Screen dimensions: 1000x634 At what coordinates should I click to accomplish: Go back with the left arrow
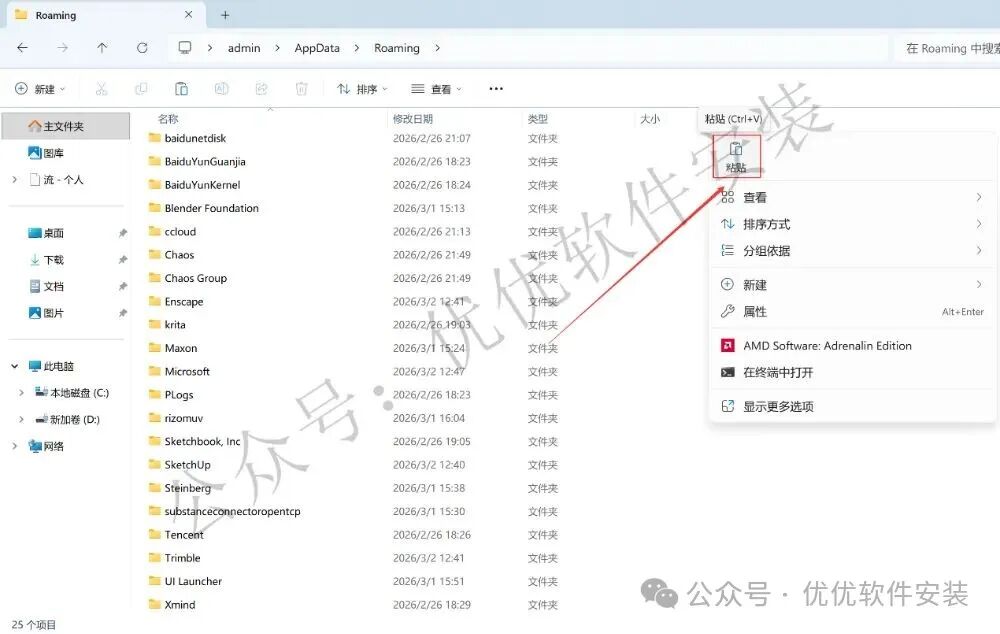coord(22,48)
